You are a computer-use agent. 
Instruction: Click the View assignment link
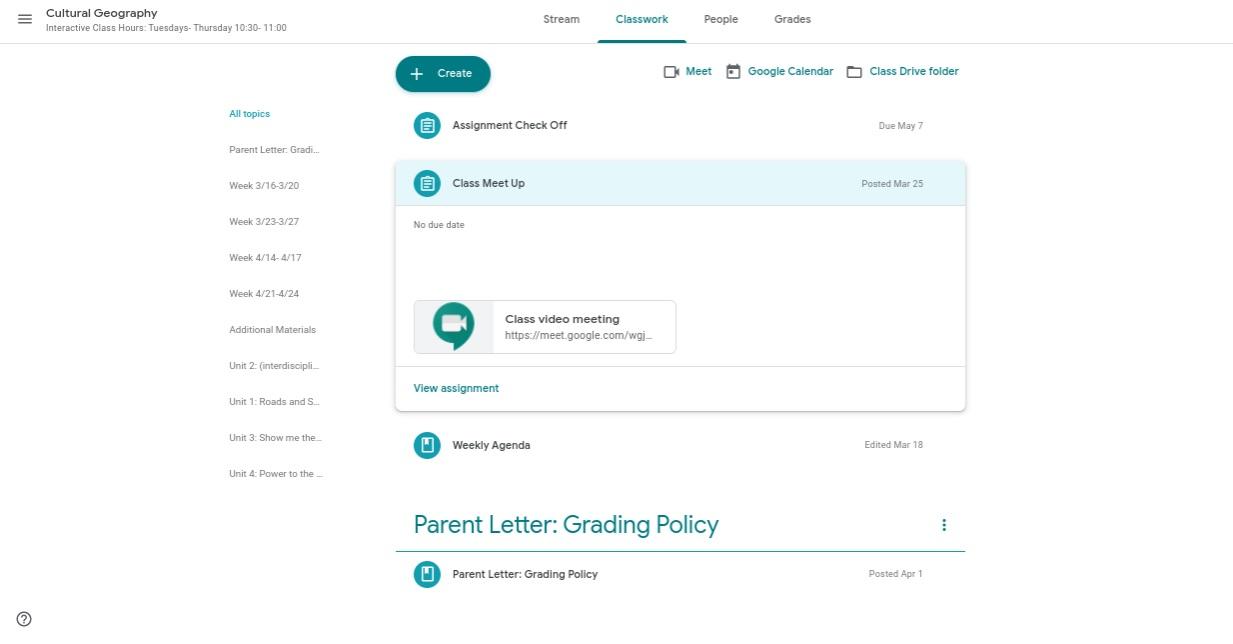click(x=456, y=388)
